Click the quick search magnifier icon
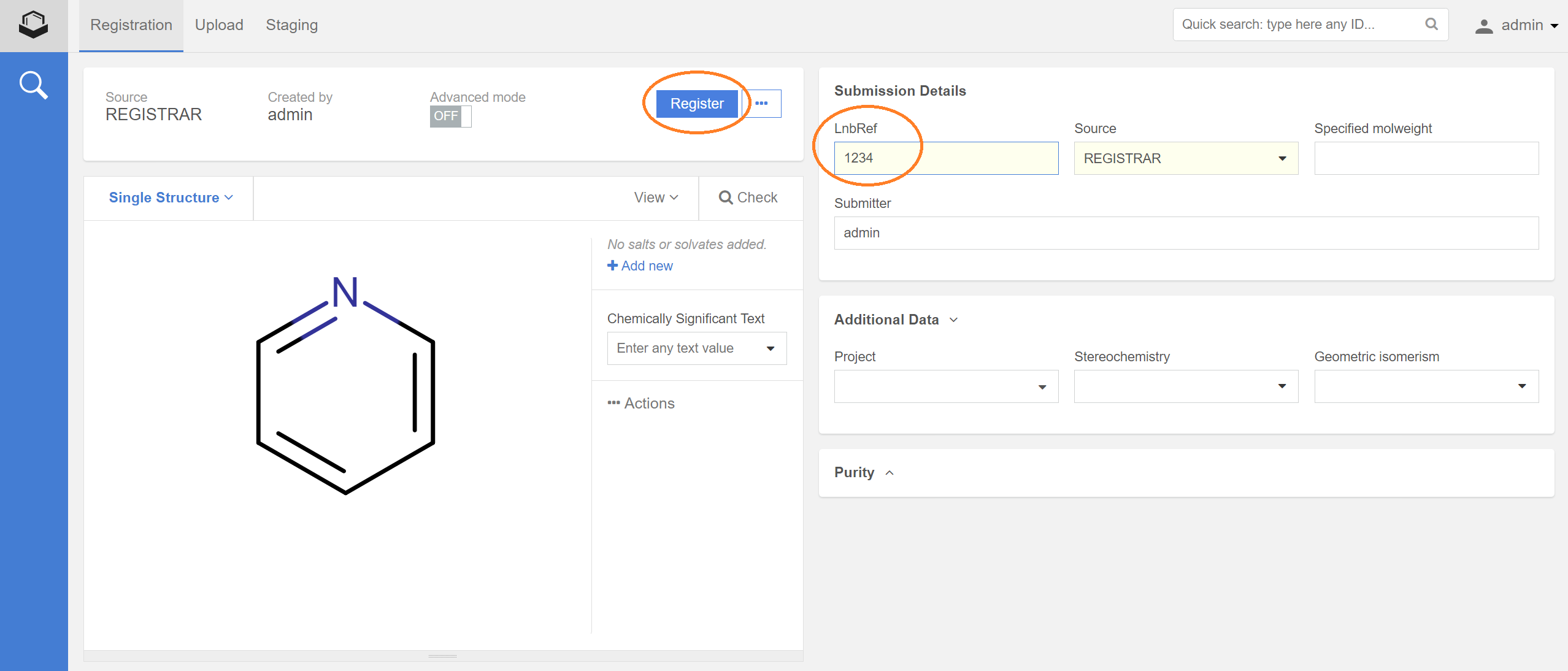1568x671 pixels. click(x=1431, y=25)
